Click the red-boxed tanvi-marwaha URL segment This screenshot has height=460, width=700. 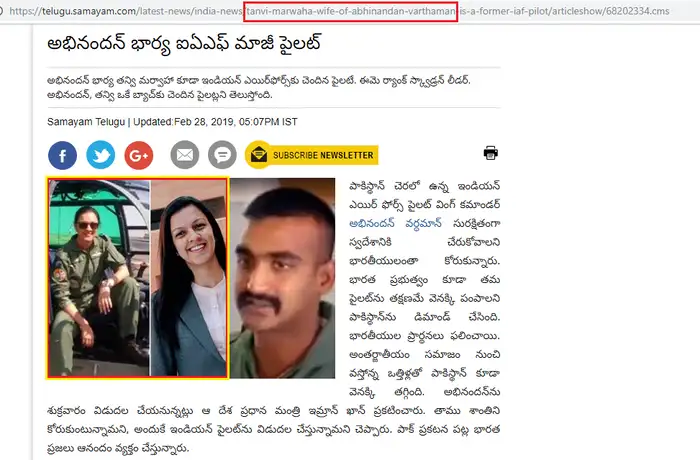[351, 12]
